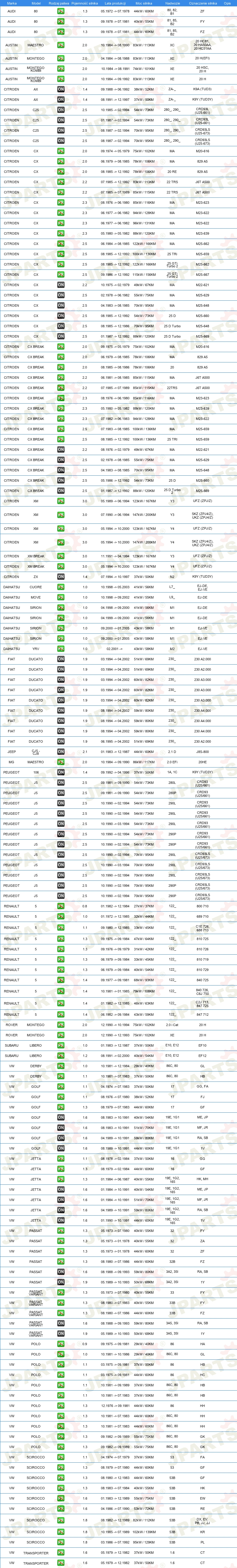Select the 2.0 i Cat body cell
237x1568 pixels.
click(172, 1025)
